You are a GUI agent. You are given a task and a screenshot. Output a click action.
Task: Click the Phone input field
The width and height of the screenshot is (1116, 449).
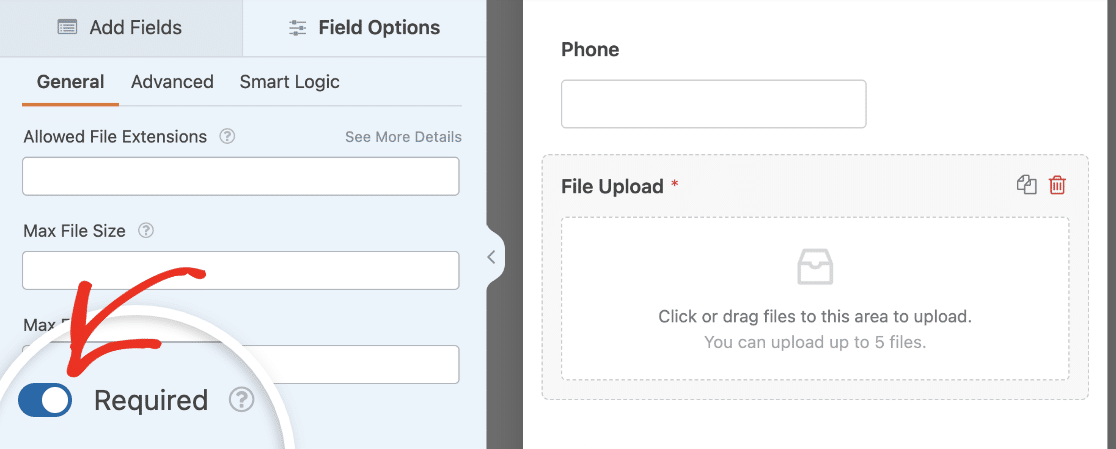[x=714, y=104]
